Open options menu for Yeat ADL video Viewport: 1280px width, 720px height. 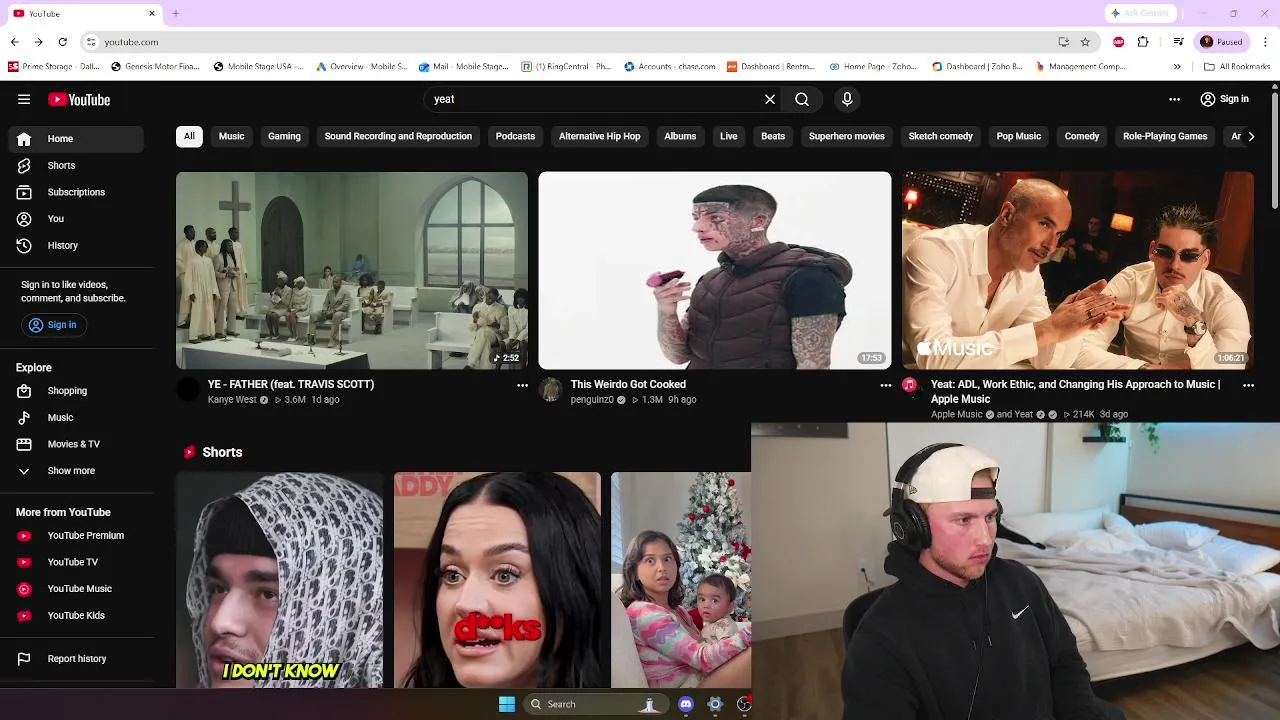point(1248,385)
